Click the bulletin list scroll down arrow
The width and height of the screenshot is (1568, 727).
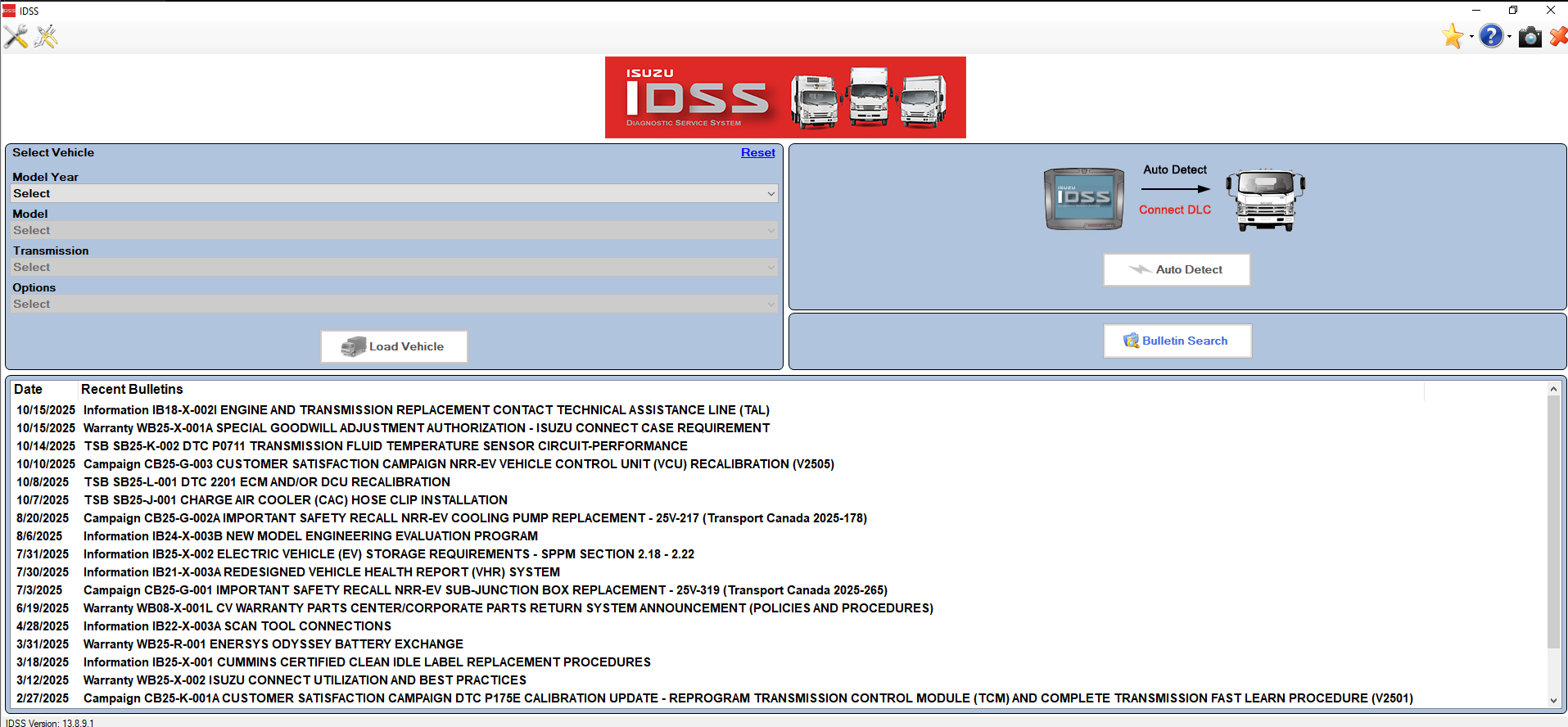point(1553,700)
